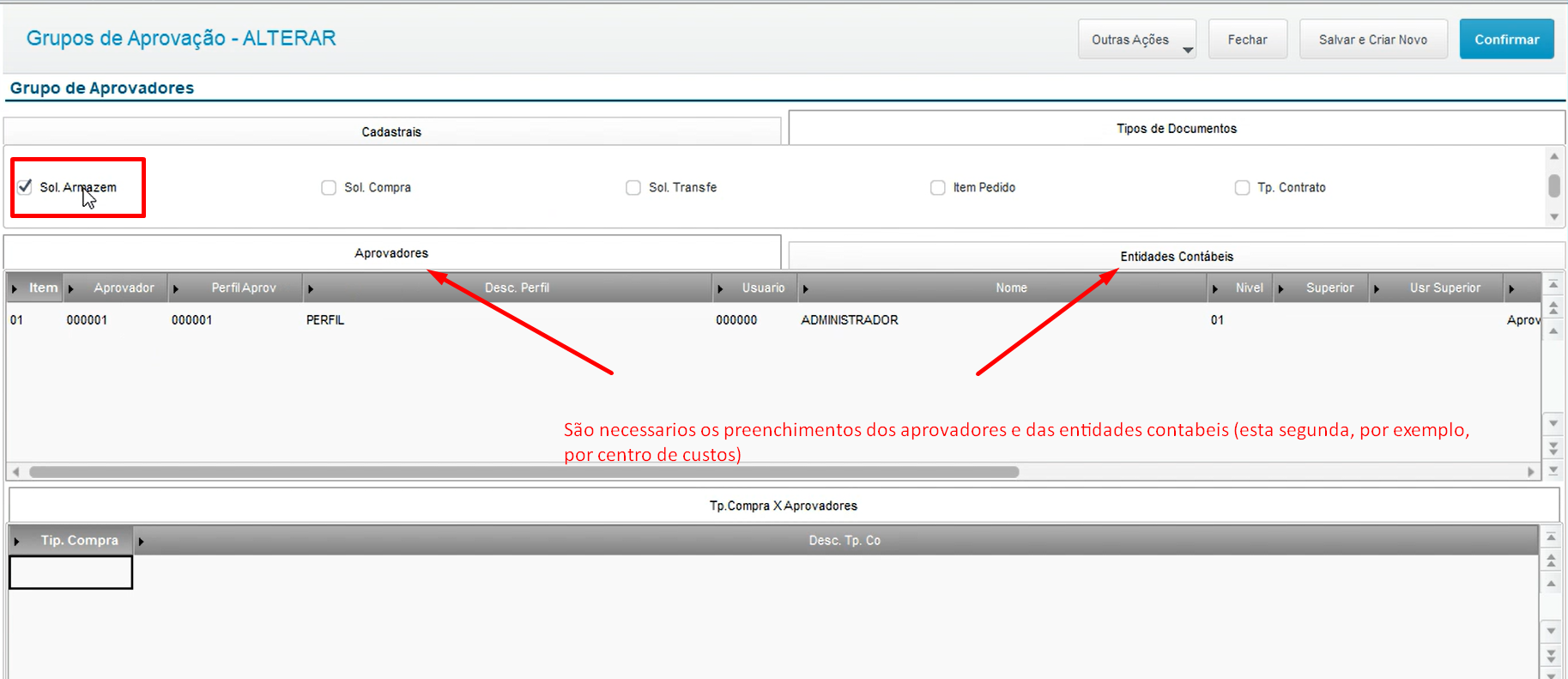Viewport: 1568px width, 679px height.
Task: Click Salvar e Criar Novo
Action: (x=1373, y=39)
